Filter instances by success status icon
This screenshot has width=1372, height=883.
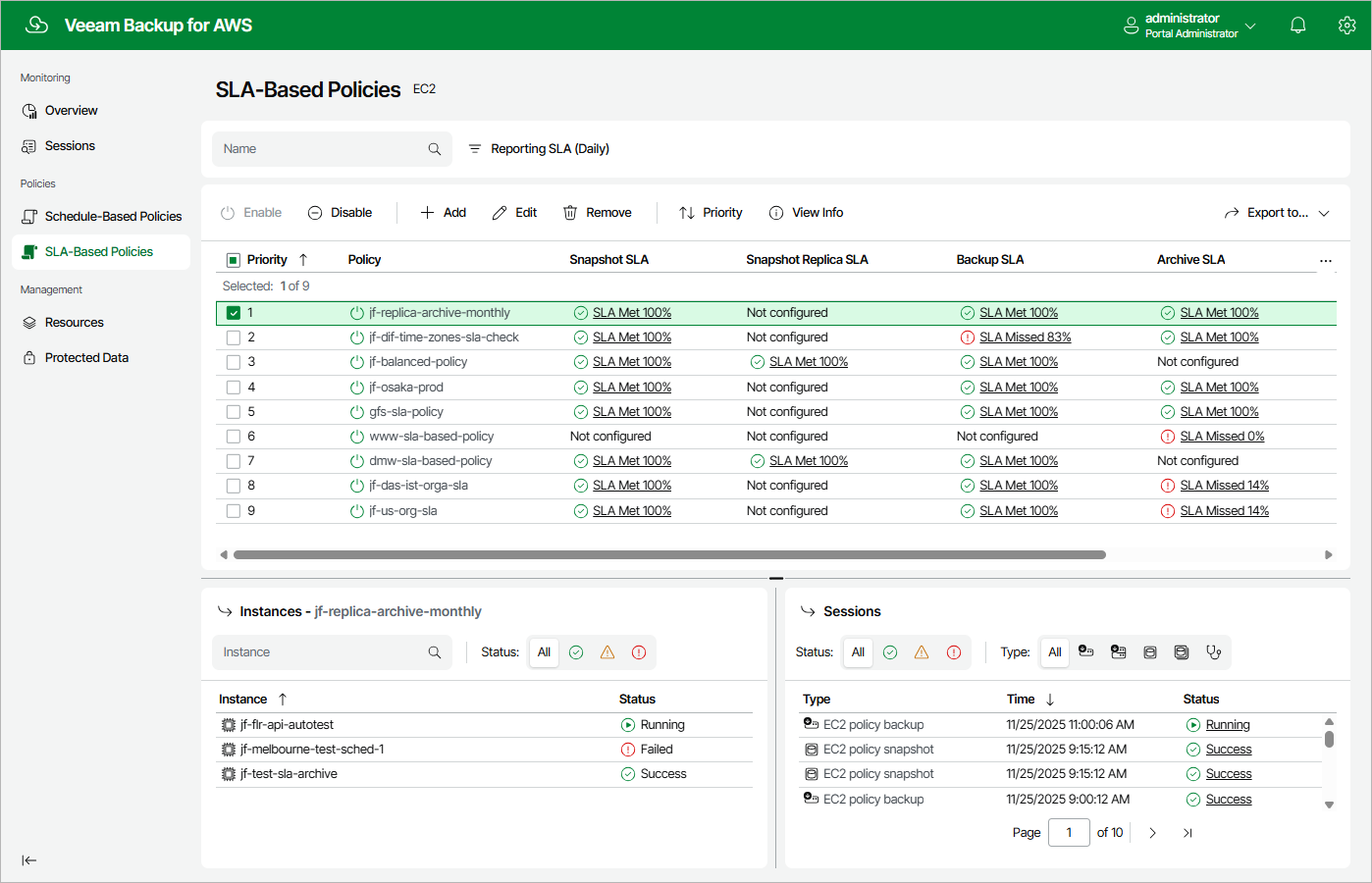click(576, 652)
